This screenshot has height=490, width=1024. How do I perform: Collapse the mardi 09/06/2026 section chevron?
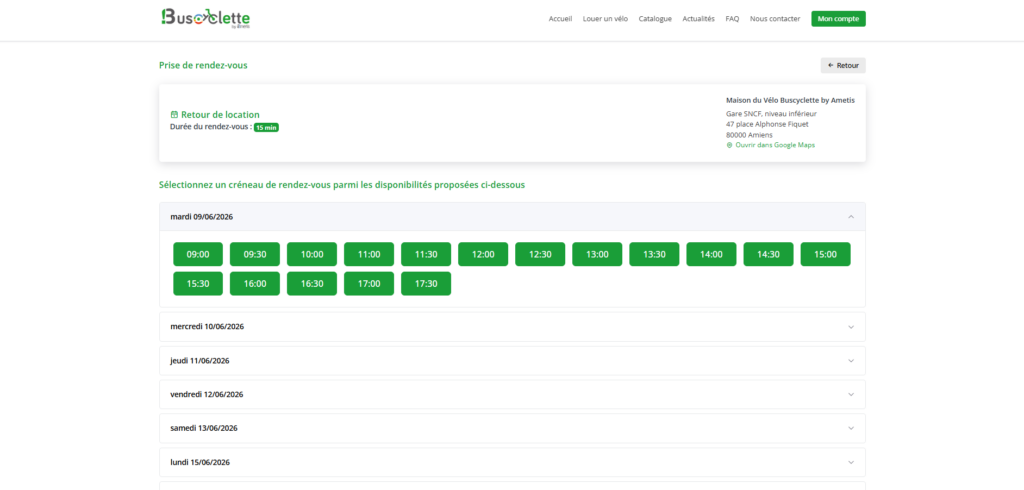click(x=850, y=217)
